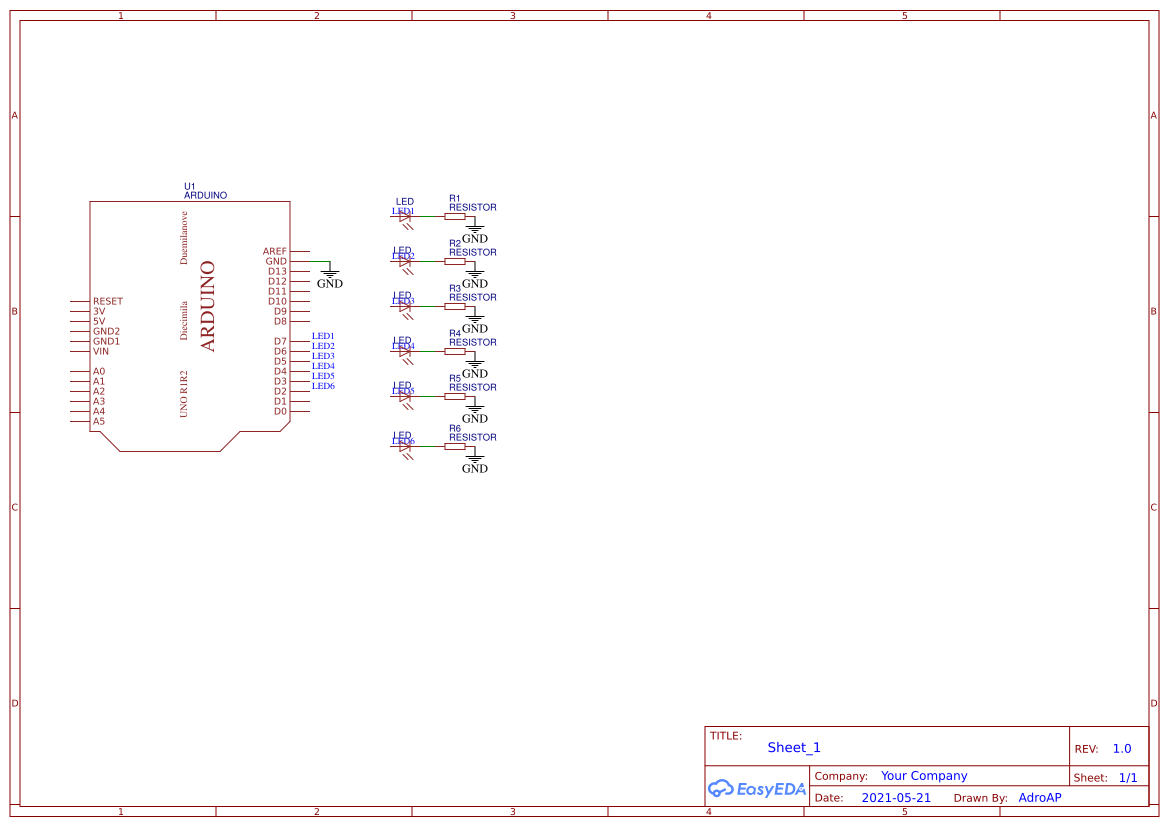Click the EasyEDA cloud logo
Image resolution: width=1169 pixels, height=827 pixels.
point(723,789)
